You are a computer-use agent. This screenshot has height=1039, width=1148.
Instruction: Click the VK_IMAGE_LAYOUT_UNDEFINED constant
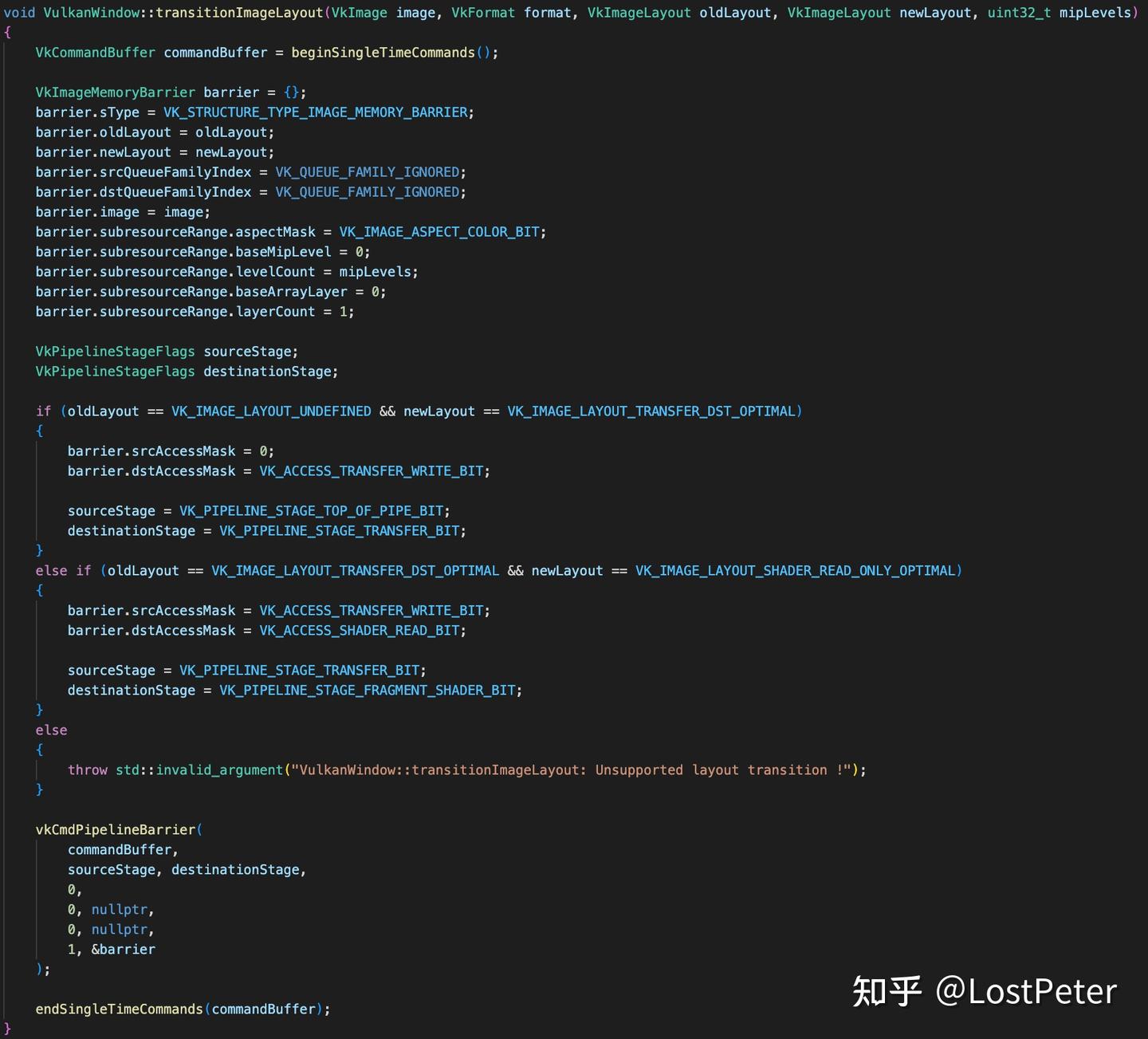(x=271, y=411)
